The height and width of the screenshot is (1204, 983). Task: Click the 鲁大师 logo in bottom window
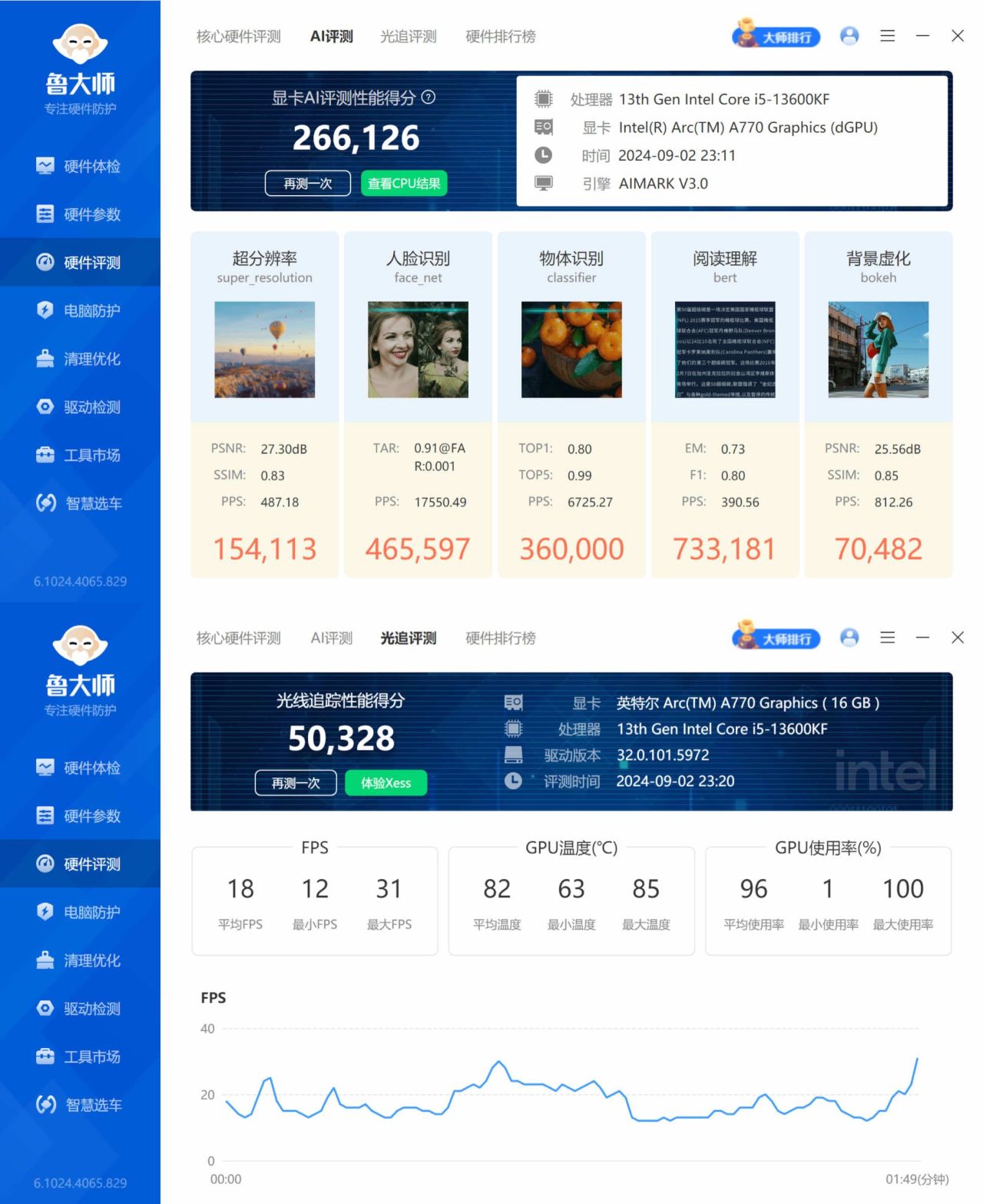tap(80, 669)
